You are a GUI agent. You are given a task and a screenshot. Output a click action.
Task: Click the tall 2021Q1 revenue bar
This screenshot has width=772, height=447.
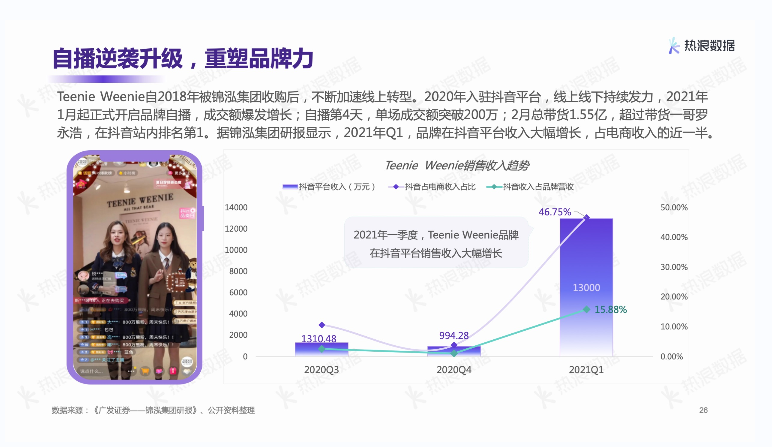(586, 287)
